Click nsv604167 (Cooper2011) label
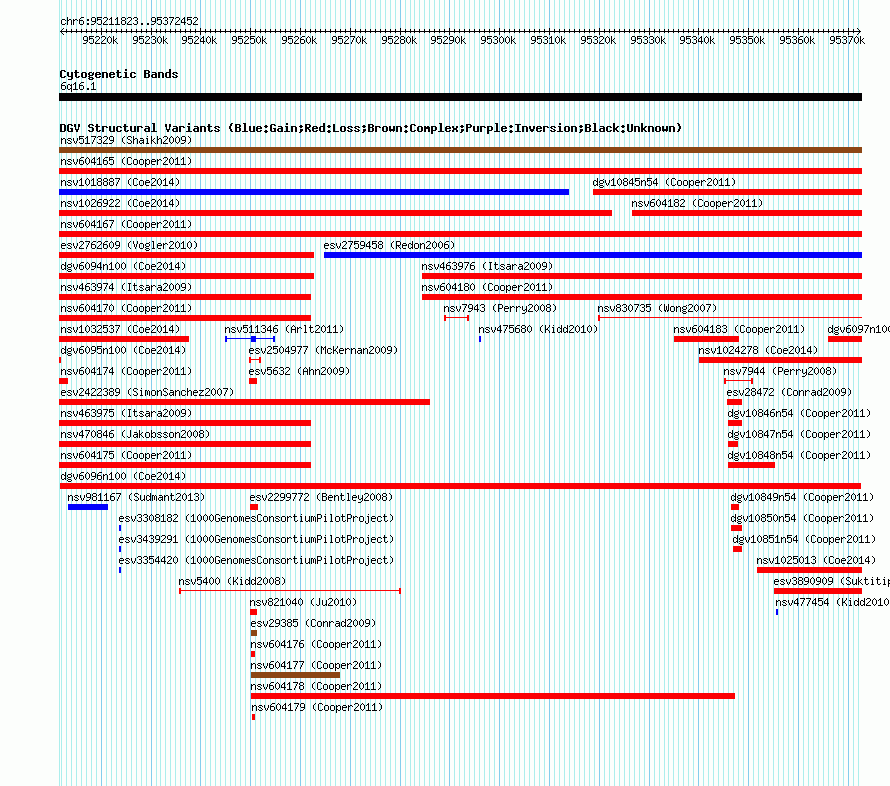Viewport: 890px width, 786px height. pyautogui.click(x=126, y=224)
